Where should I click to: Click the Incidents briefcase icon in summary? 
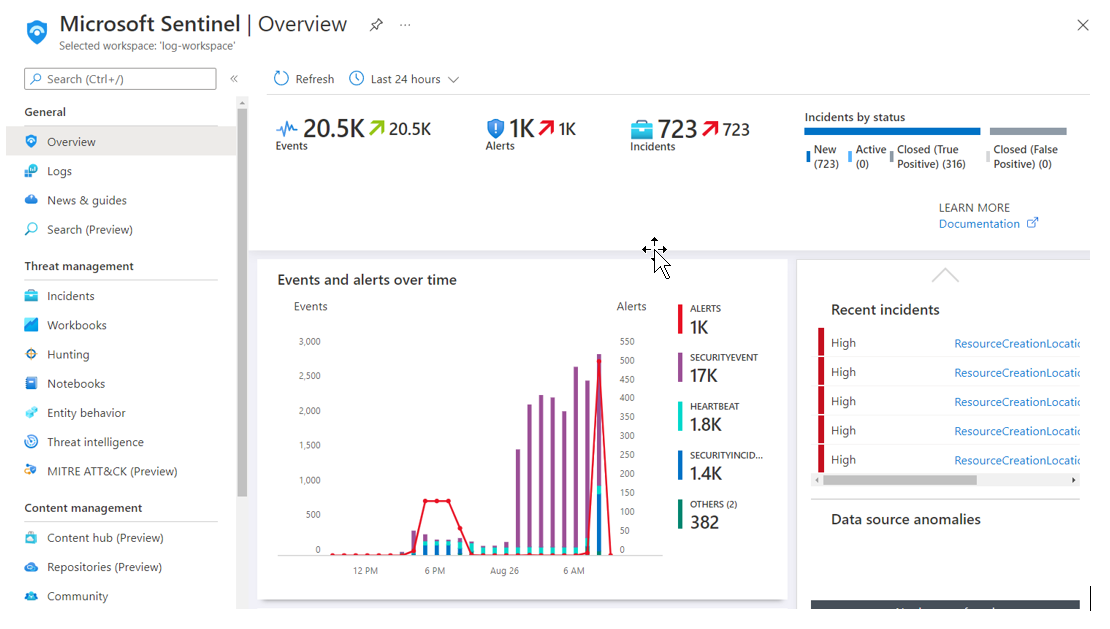pyautogui.click(x=641, y=129)
